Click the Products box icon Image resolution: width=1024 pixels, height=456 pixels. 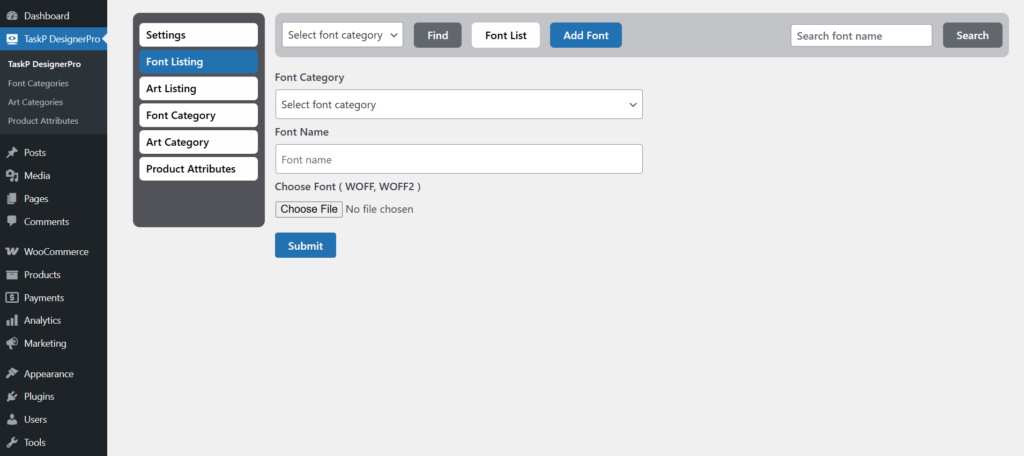click(12, 275)
